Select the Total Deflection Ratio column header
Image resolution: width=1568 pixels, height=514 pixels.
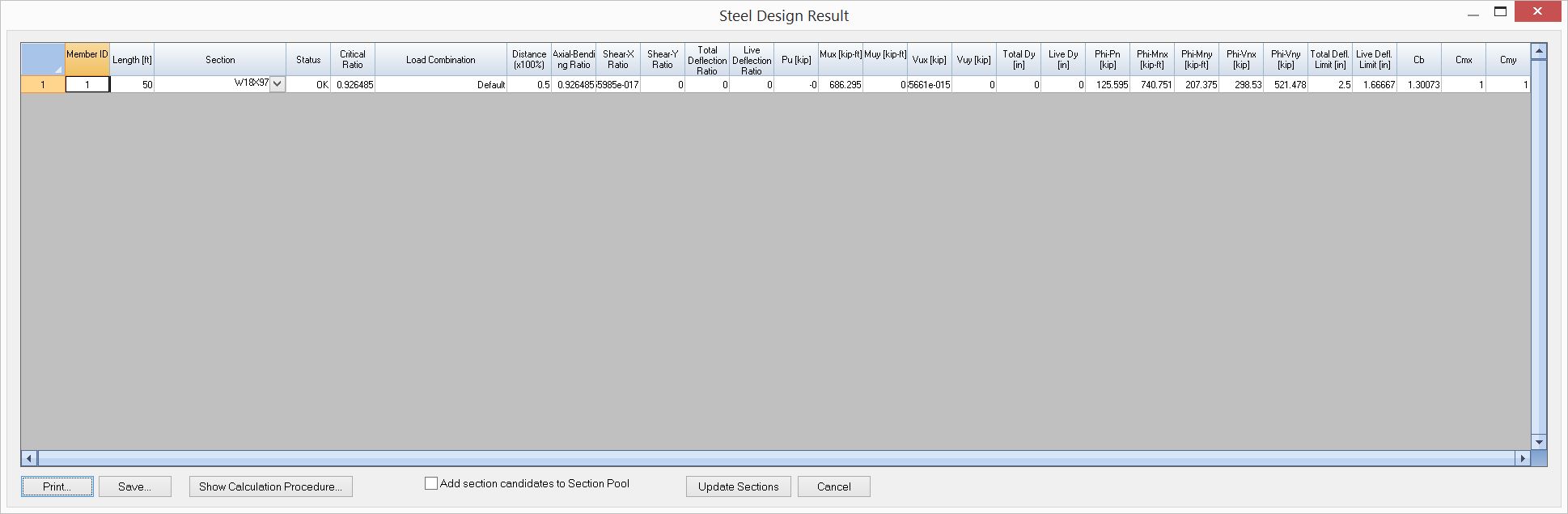tap(707, 60)
